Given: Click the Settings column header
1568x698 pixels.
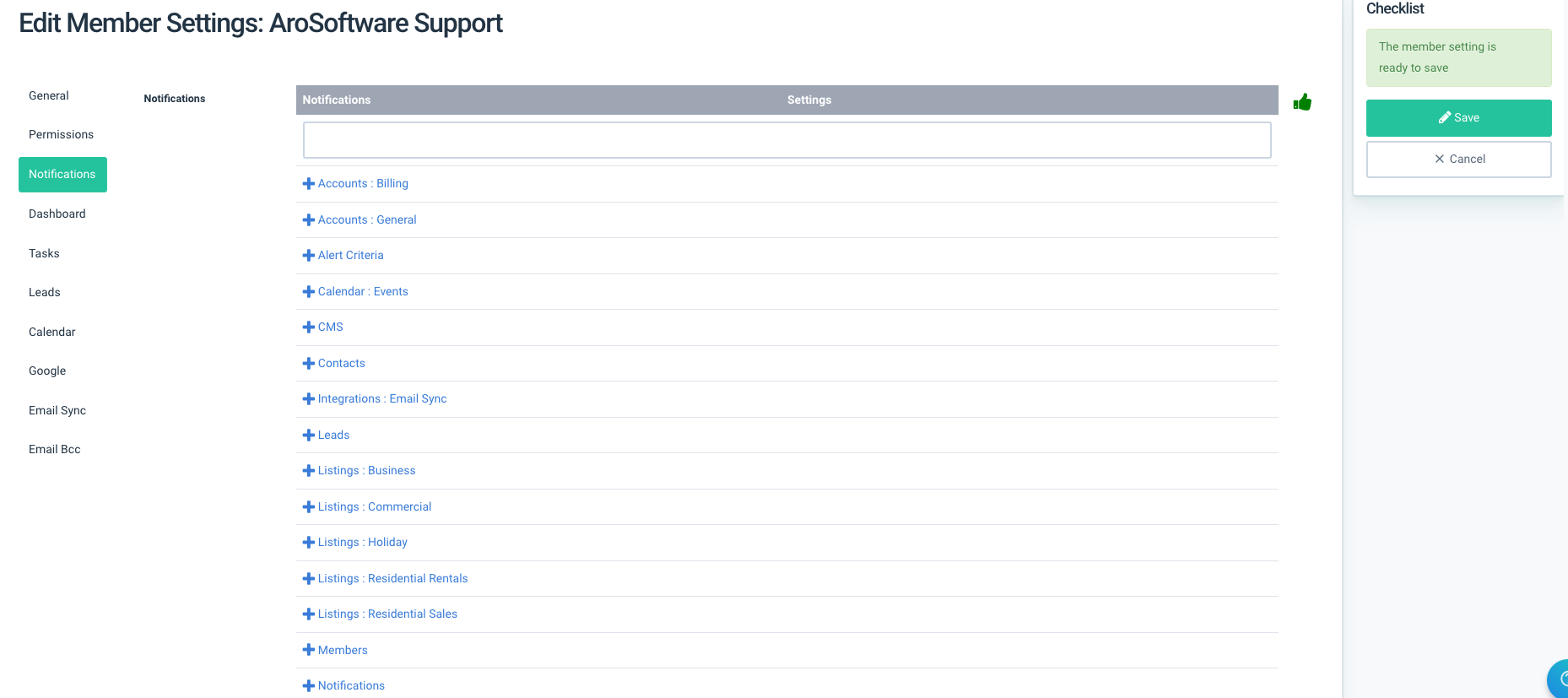Looking at the screenshot, I should pos(809,100).
